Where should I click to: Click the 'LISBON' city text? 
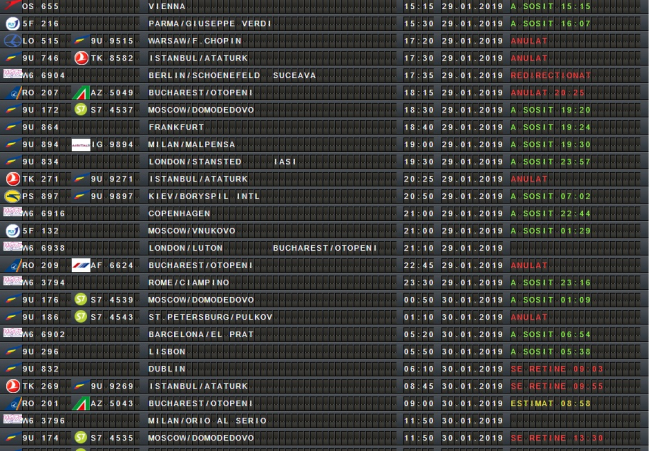(167, 352)
